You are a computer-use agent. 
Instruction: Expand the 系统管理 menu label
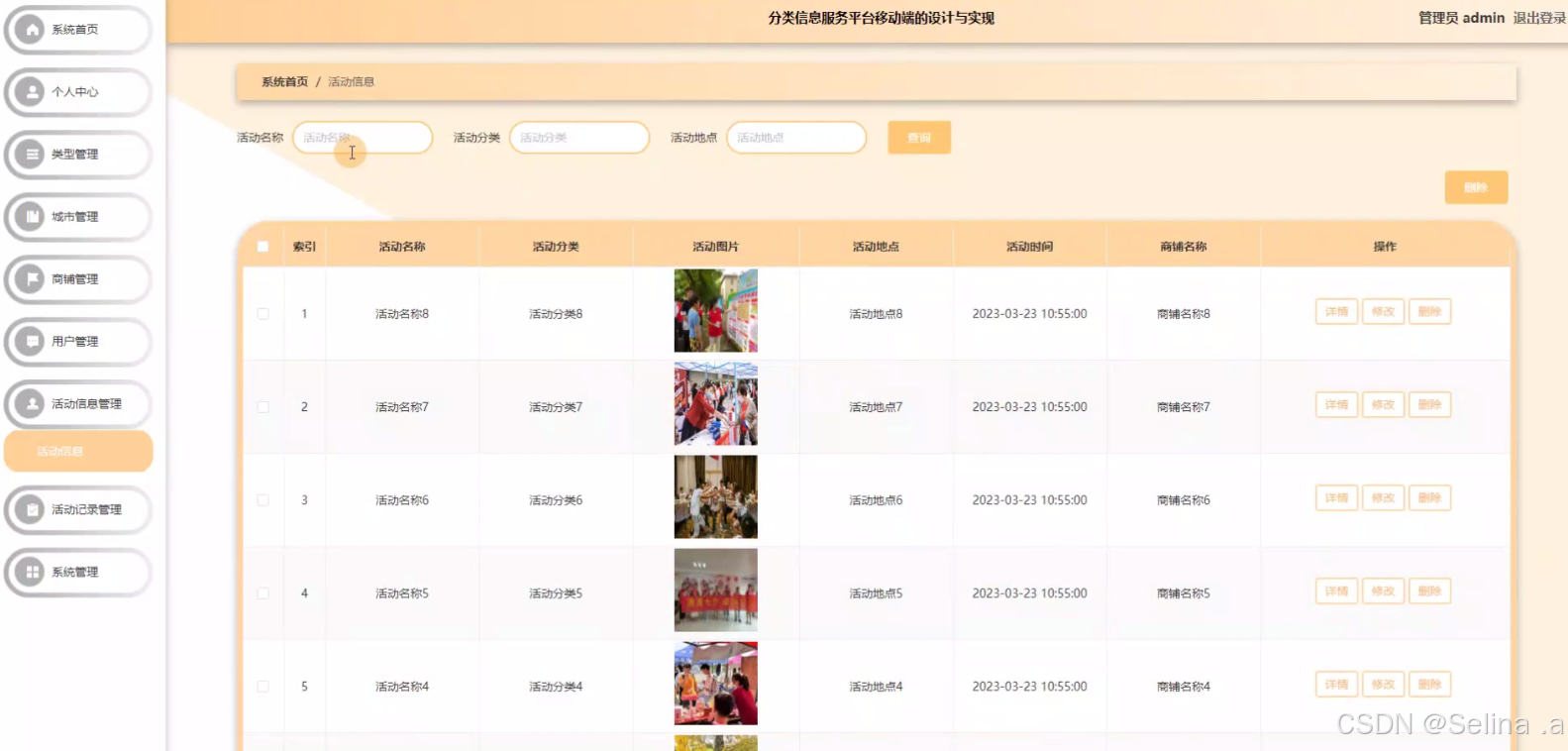click(74, 573)
